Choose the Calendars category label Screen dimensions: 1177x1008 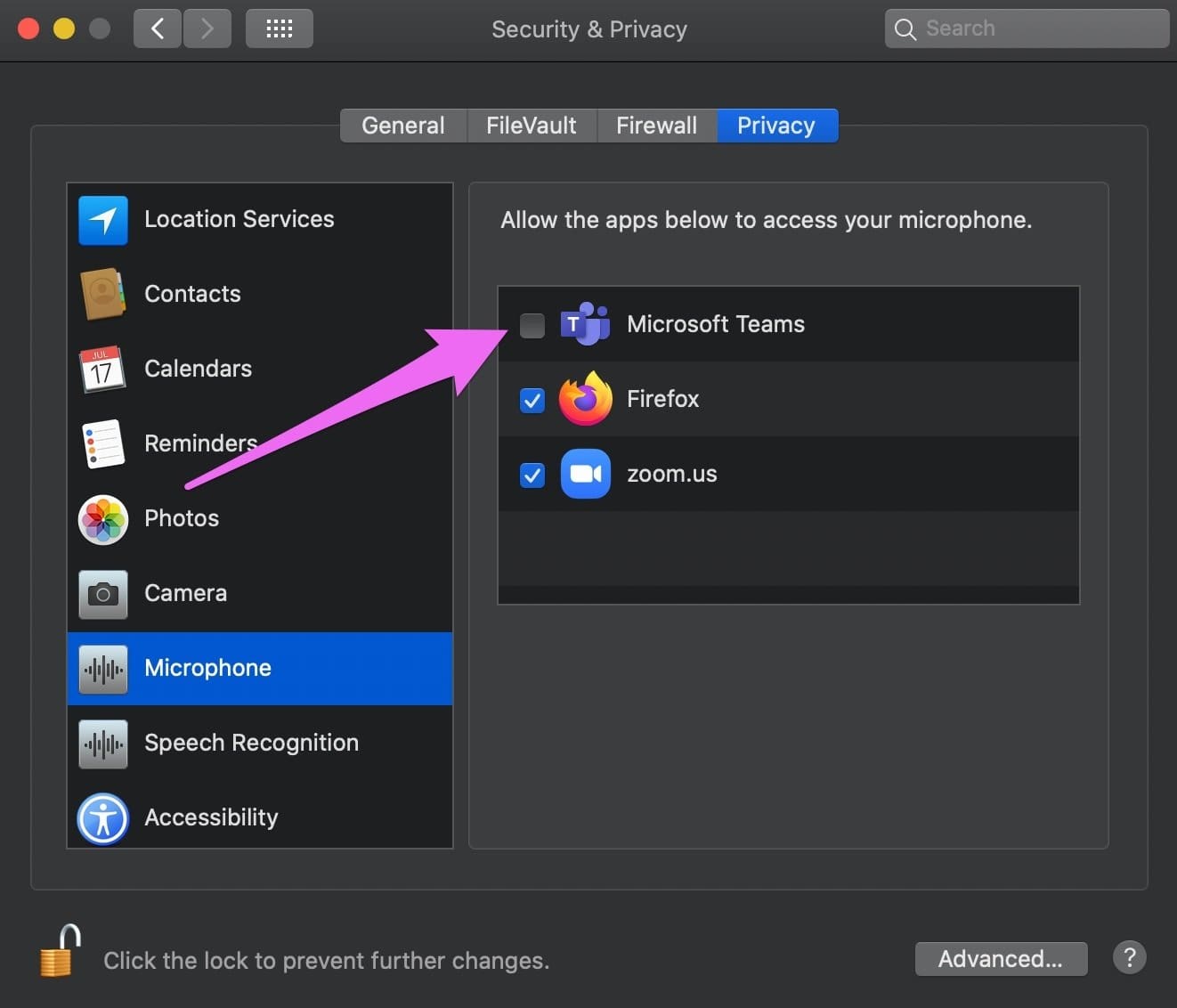tap(198, 369)
